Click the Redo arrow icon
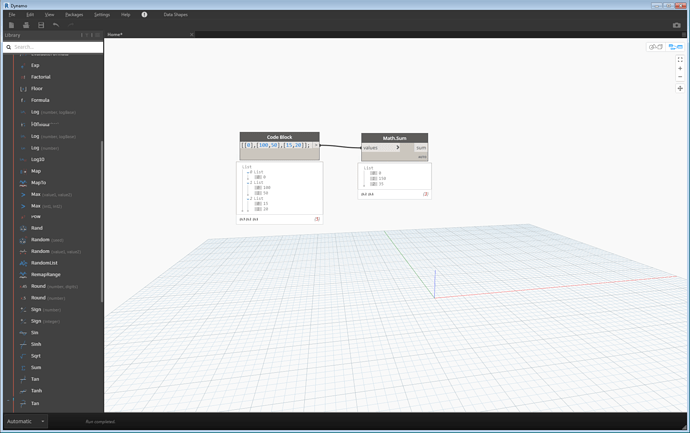 [x=70, y=25]
